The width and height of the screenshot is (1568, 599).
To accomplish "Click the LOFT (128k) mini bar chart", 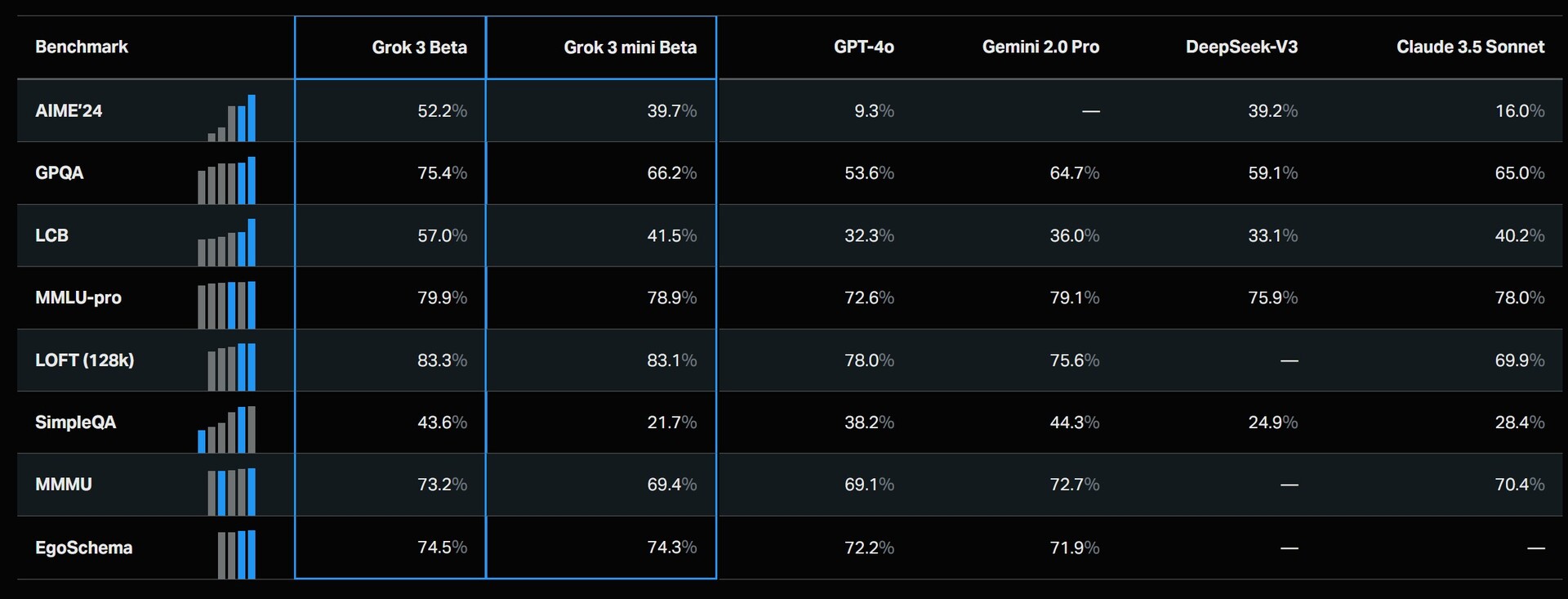I will pyautogui.click(x=232, y=368).
